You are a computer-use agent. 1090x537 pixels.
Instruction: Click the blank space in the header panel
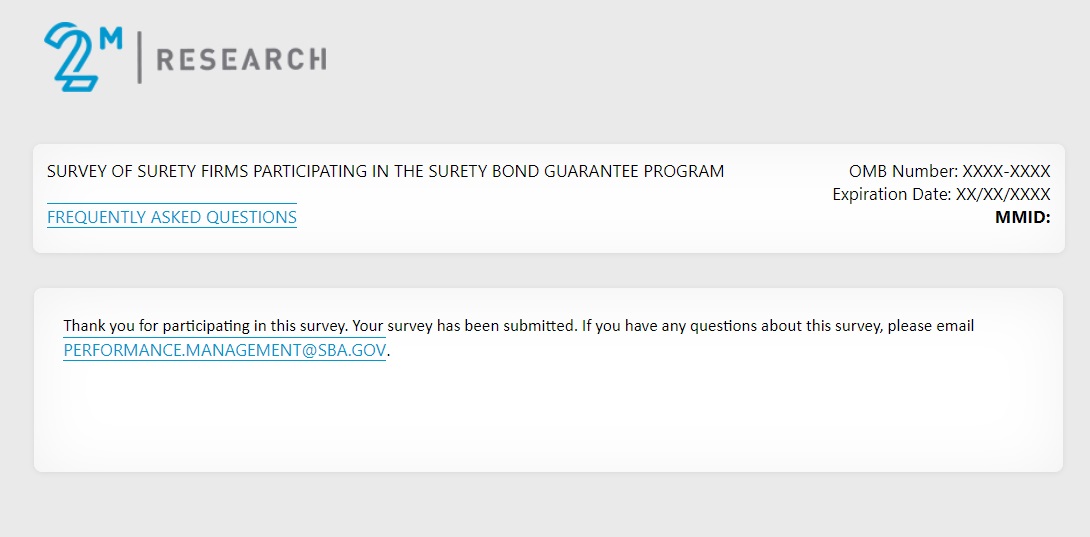click(560, 217)
